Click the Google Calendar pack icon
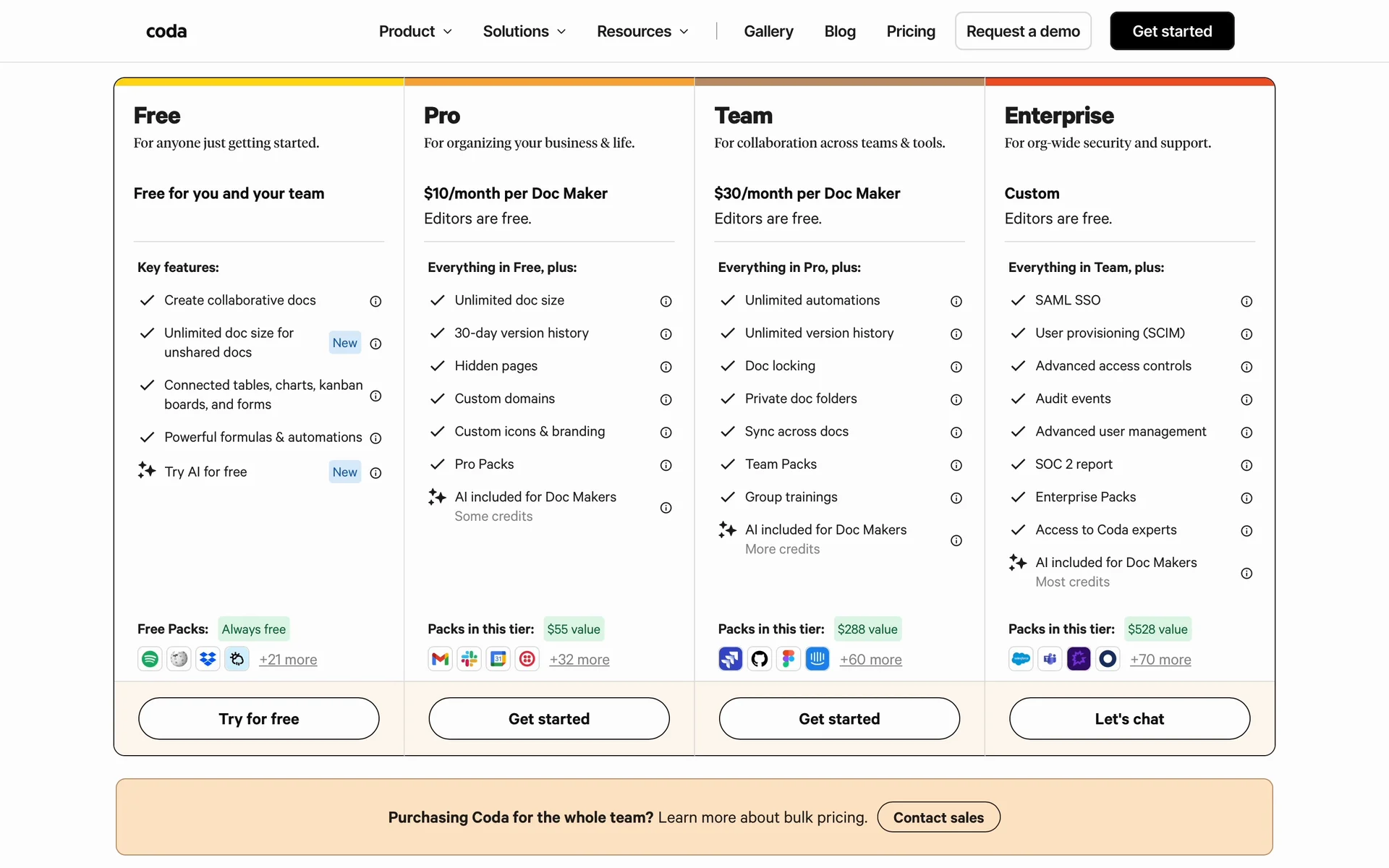Image resolution: width=1389 pixels, height=868 pixels. click(498, 659)
